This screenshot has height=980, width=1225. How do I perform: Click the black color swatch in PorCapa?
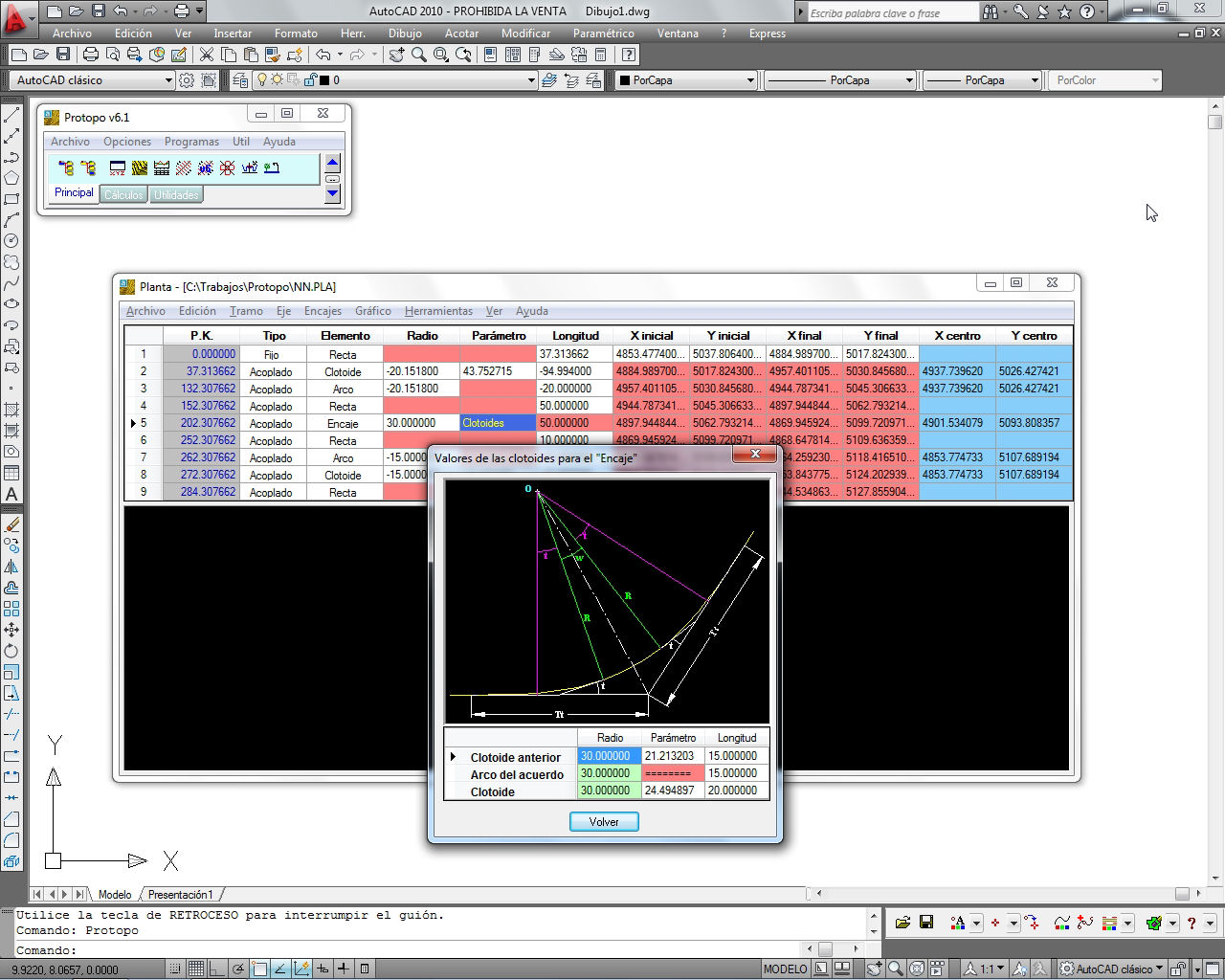[625, 80]
